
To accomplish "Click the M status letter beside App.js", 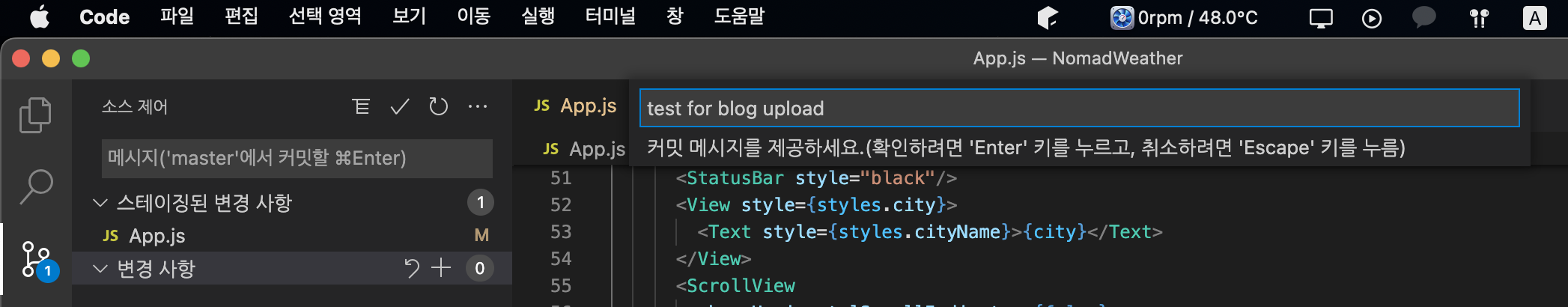I will pos(481,236).
